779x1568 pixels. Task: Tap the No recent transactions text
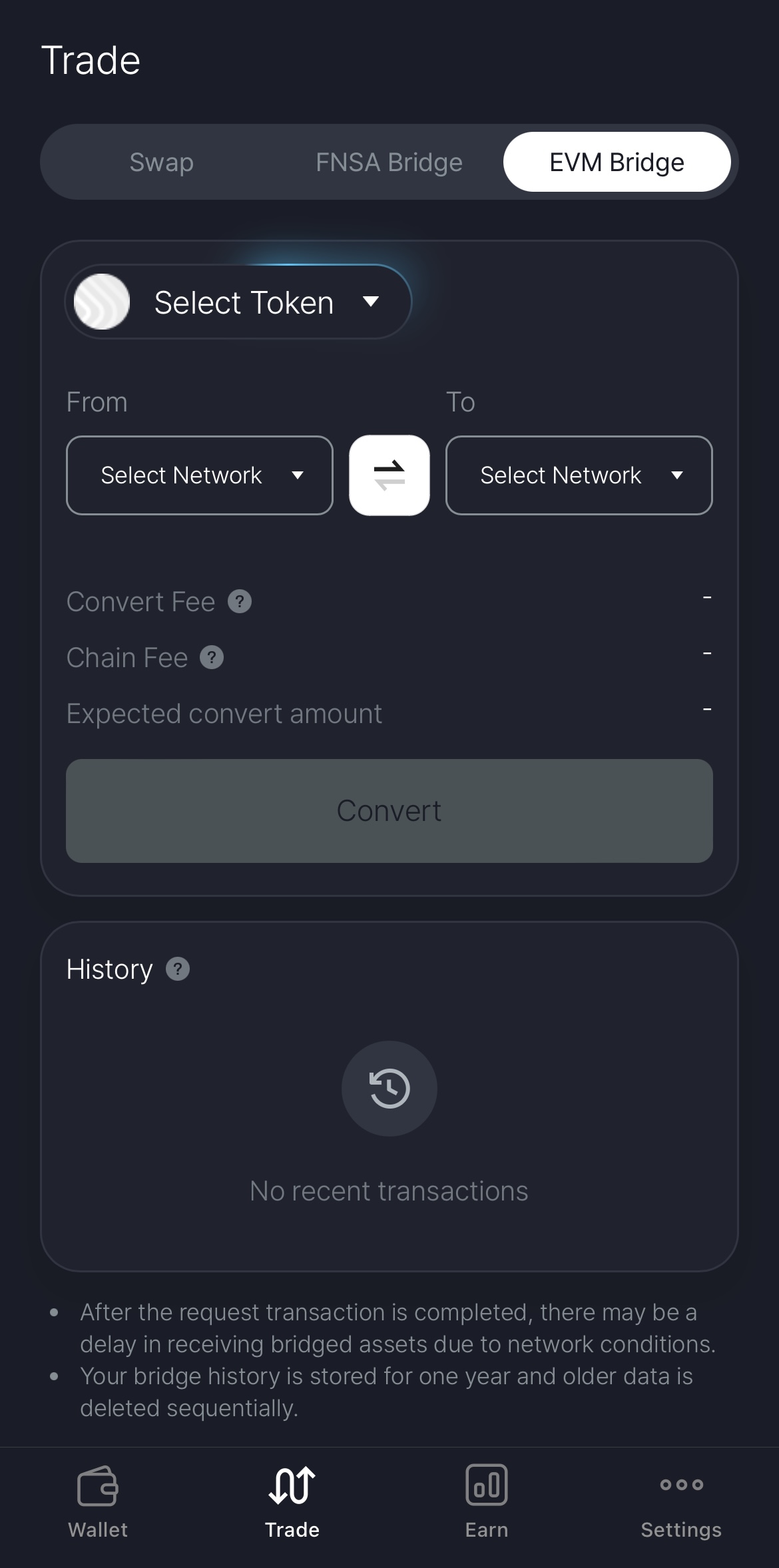click(x=389, y=1191)
